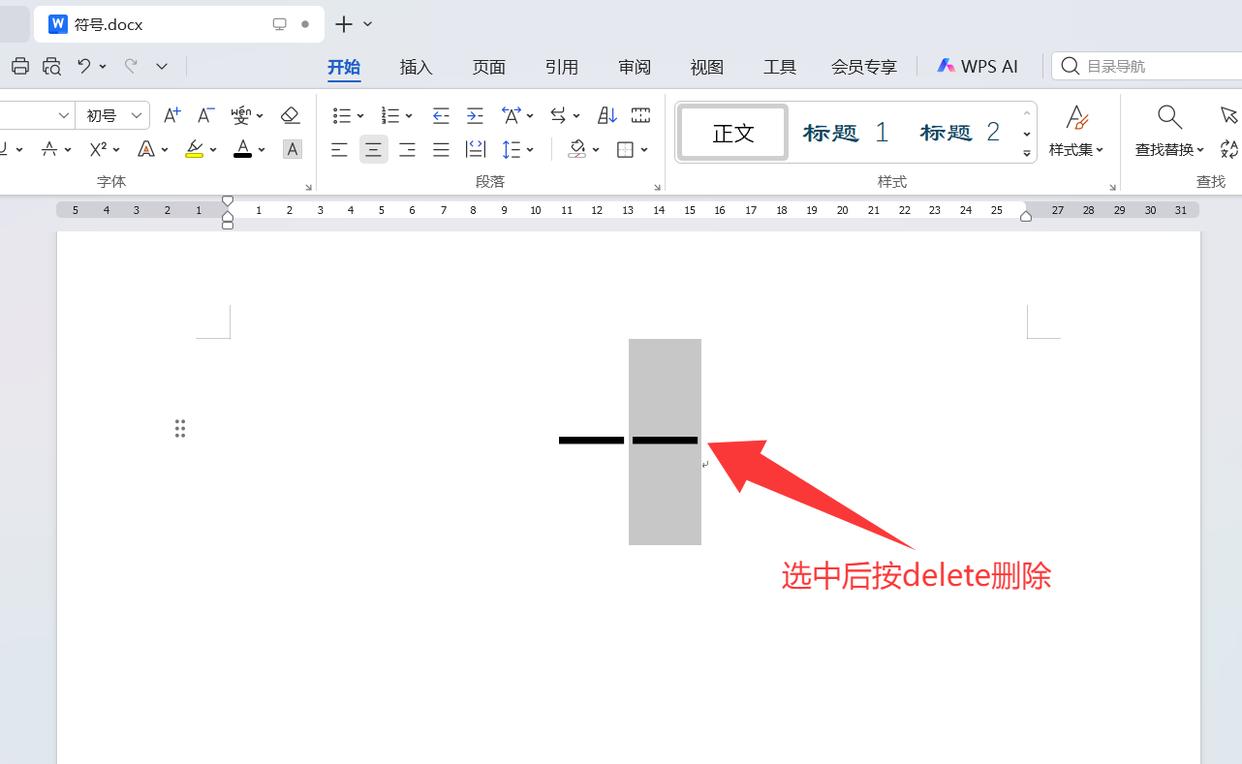Viewport: 1242px width, 764px height.
Task: Increase font size with the A+ icon
Action: pos(172,115)
